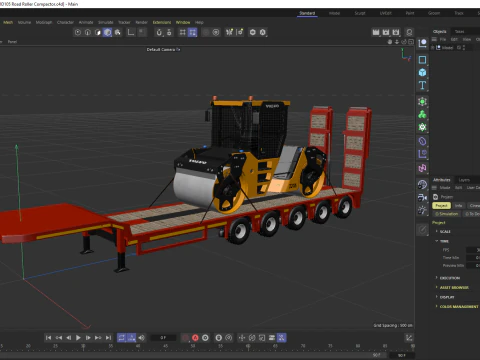Open Render Settings clapperboard gear icon
Image resolution: width=480 pixels, height=360 pixels.
[396, 32]
